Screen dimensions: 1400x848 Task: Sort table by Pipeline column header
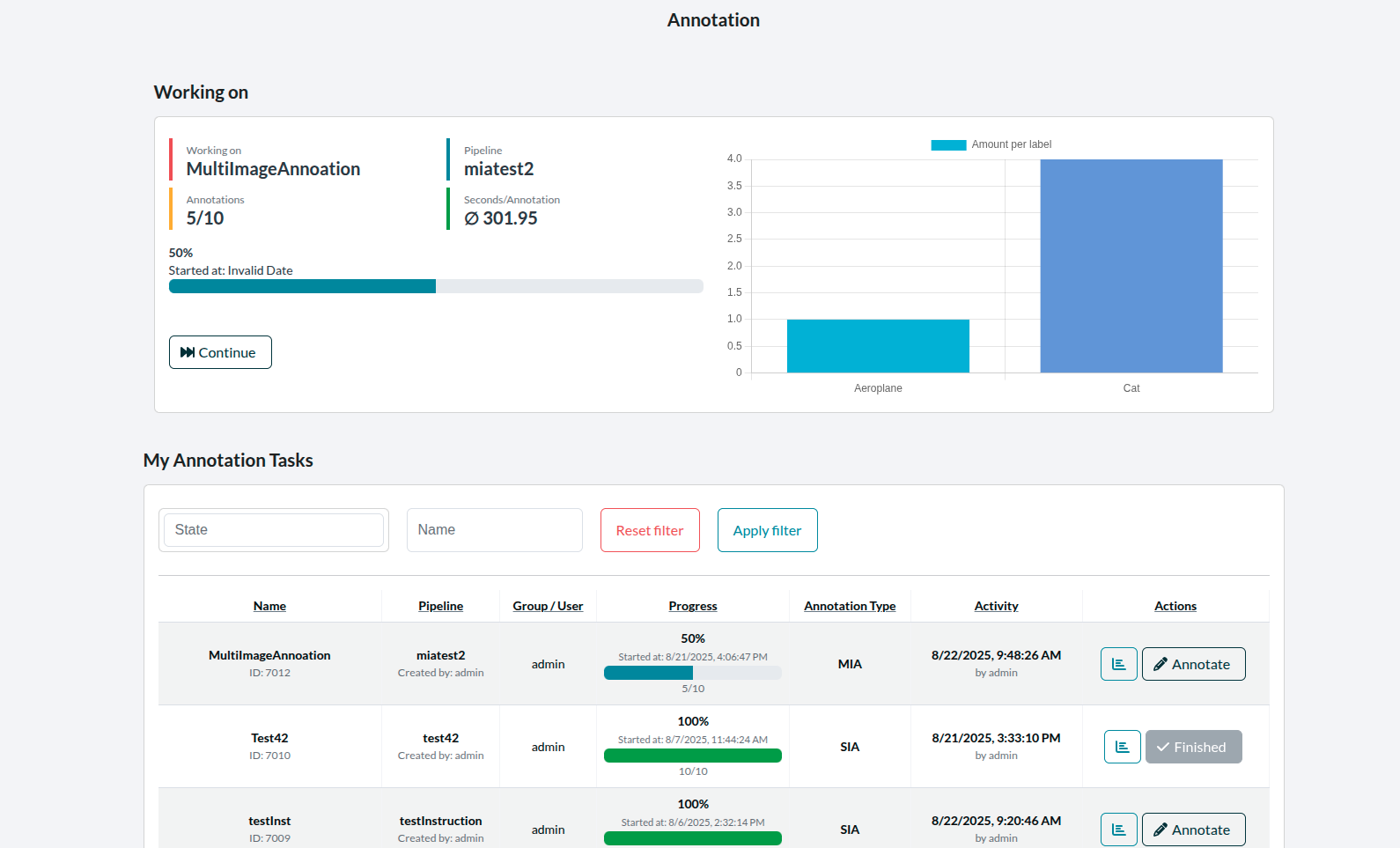coord(440,606)
